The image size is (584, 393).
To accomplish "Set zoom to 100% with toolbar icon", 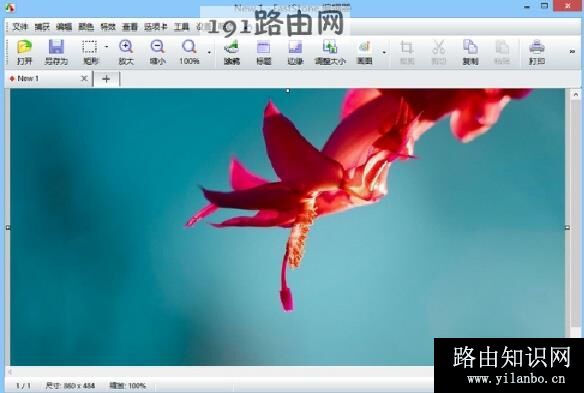I will 189,52.
